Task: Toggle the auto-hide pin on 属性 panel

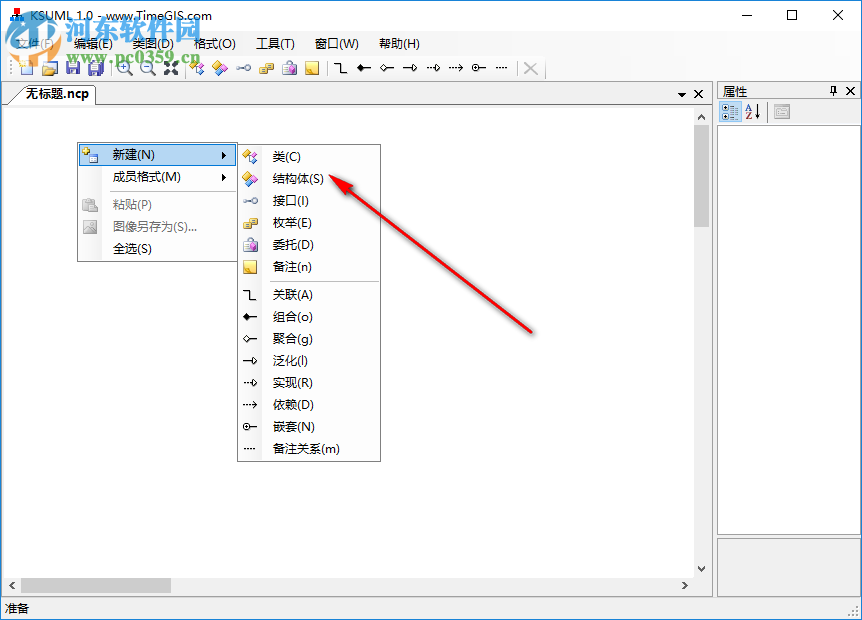Action: pyautogui.click(x=834, y=91)
